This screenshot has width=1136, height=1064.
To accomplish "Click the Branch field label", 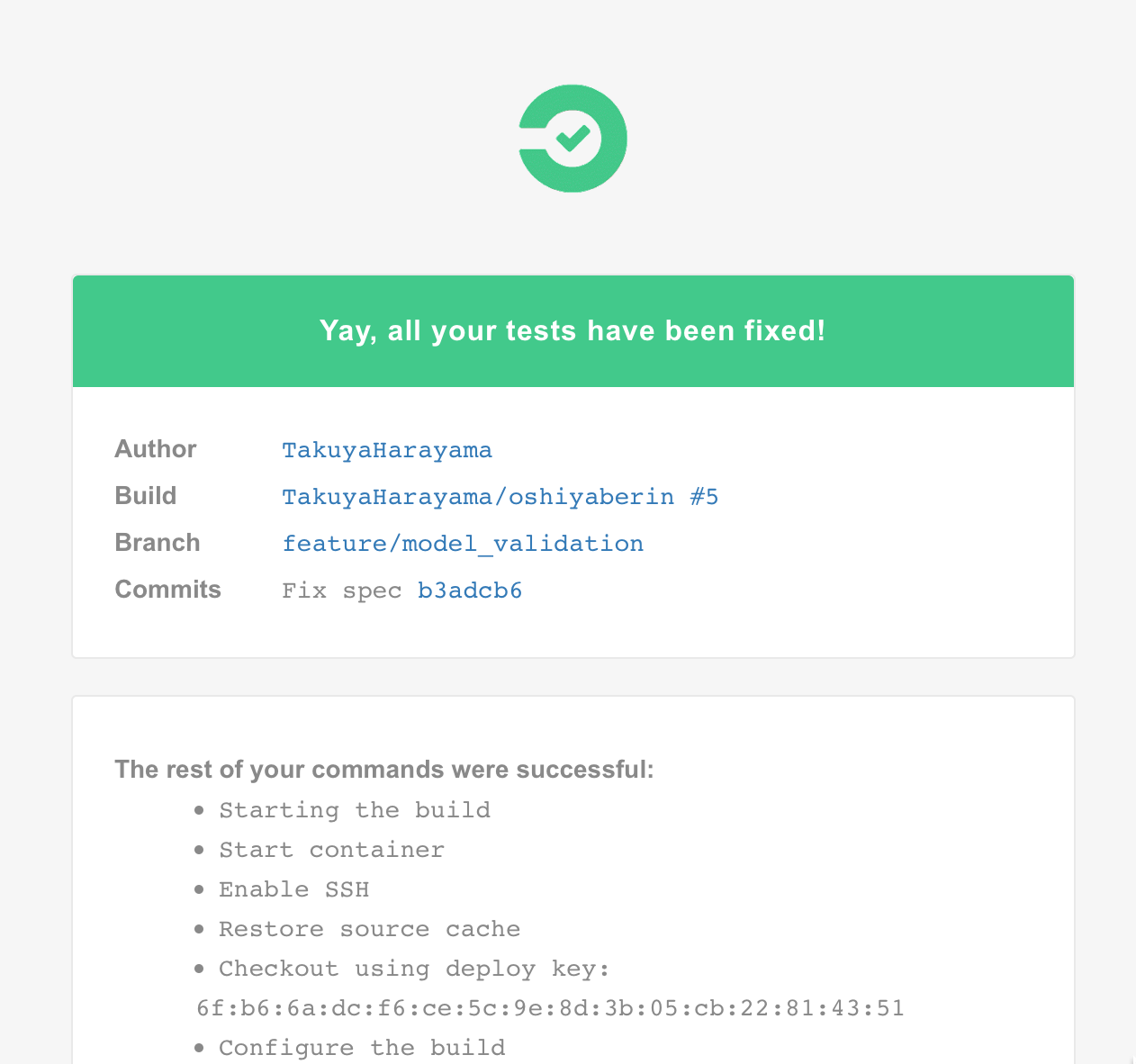I will click(x=158, y=543).
